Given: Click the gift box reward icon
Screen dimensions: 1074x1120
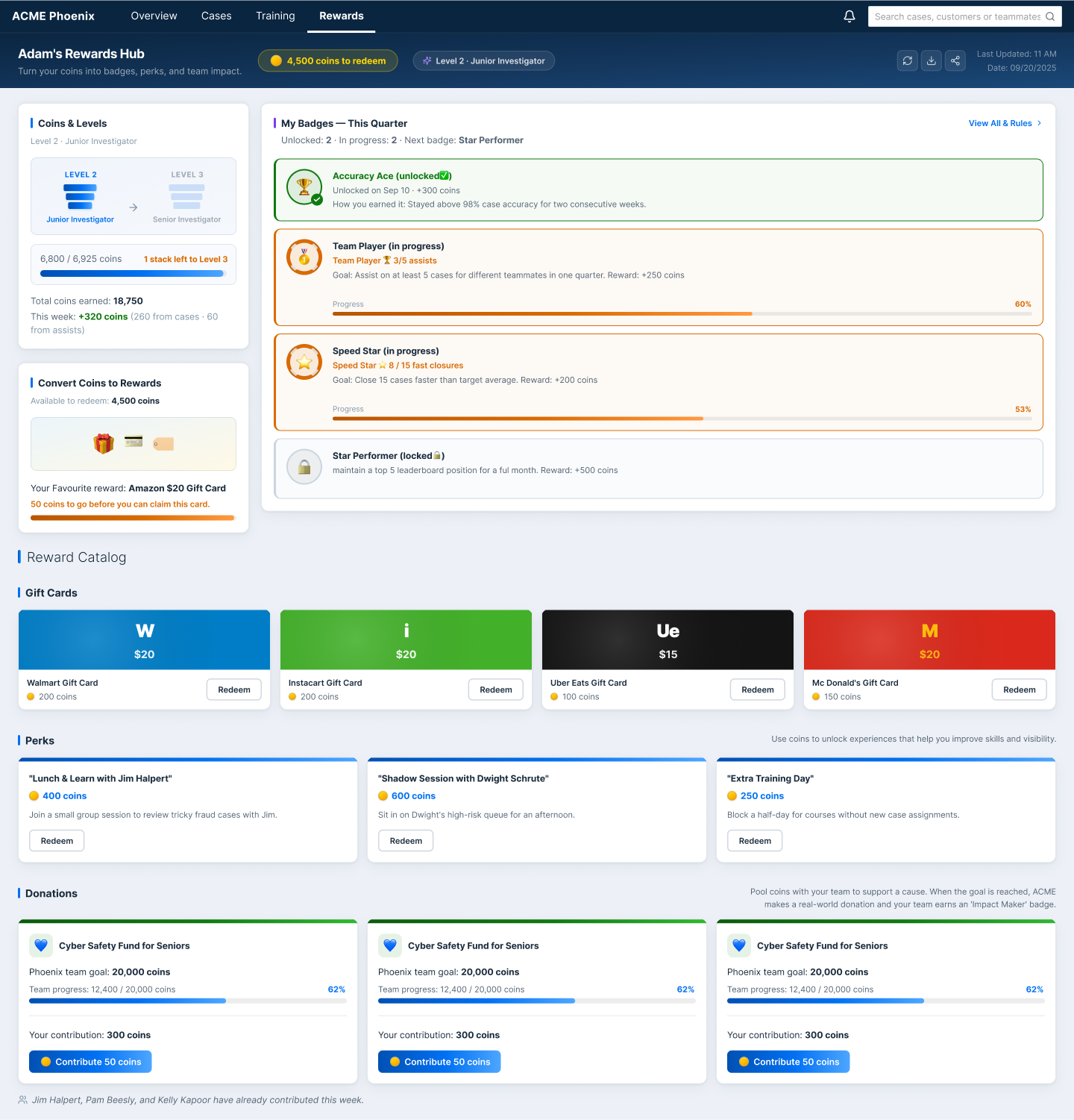Looking at the screenshot, I should point(104,443).
